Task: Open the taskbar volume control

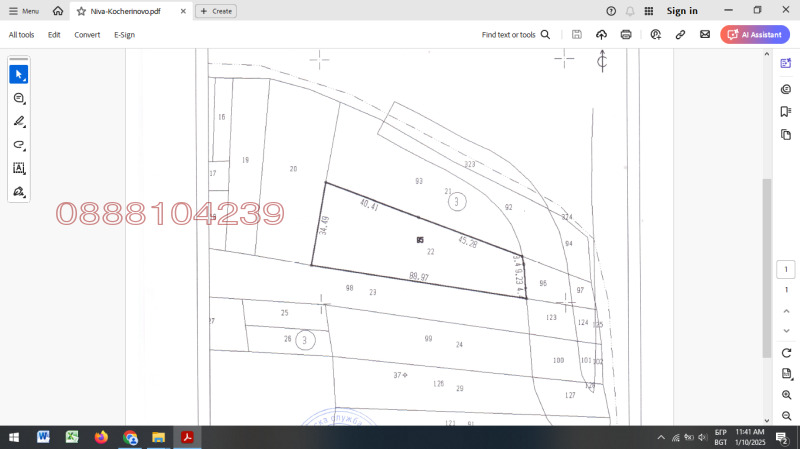Action: (x=703, y=437)
